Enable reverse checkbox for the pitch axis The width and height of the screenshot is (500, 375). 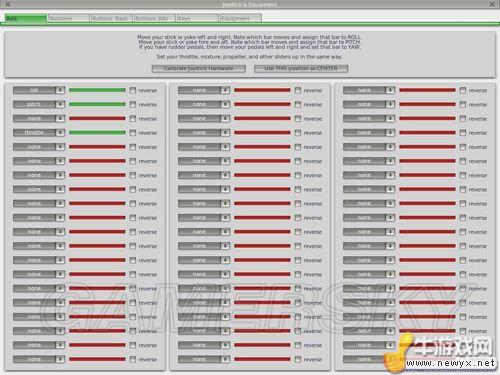point(133,104)
